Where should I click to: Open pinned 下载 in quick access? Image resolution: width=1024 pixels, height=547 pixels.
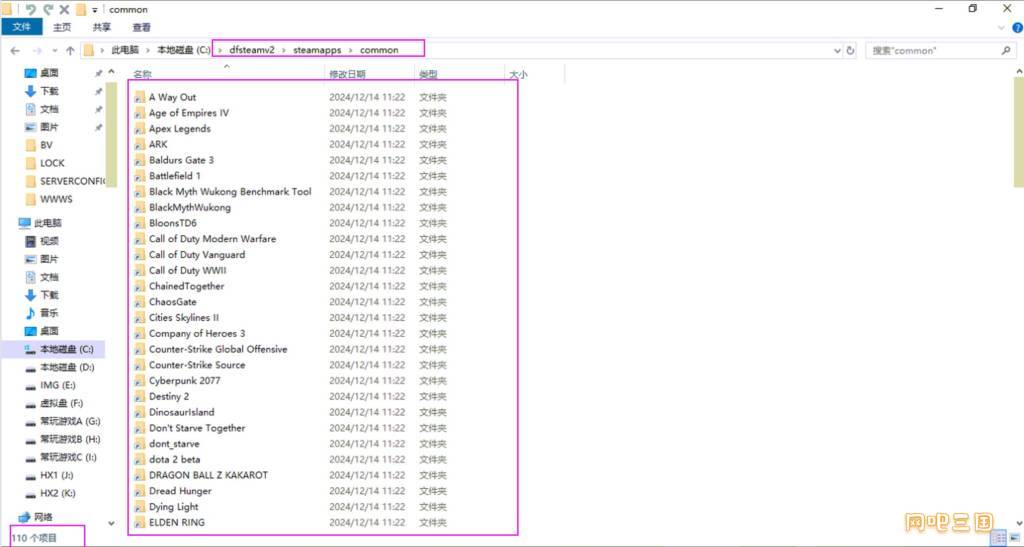point(49,91)
